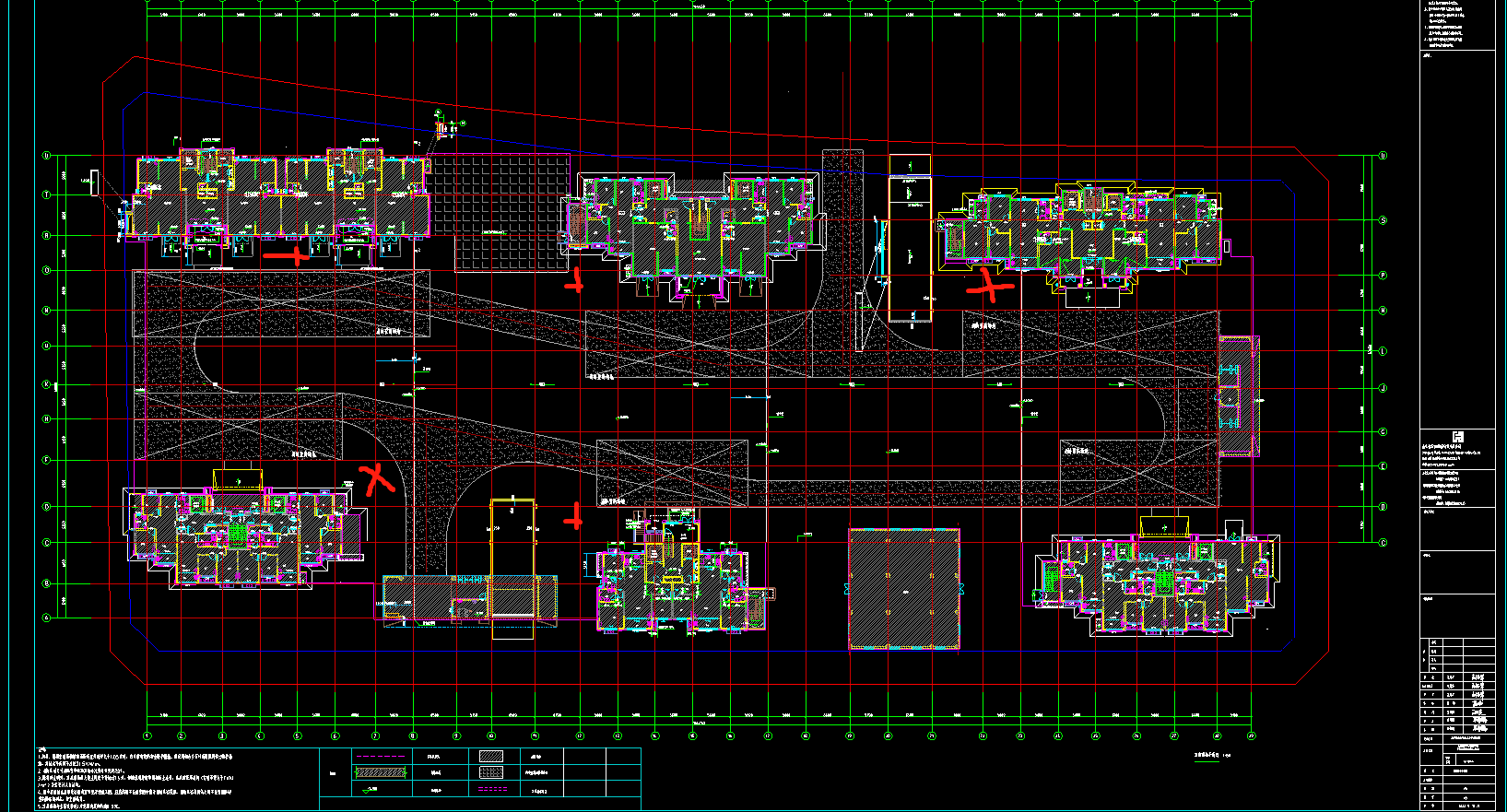
Task: Select the white tiled grid area beside the top-left building
Action: (x=500, y=214)
